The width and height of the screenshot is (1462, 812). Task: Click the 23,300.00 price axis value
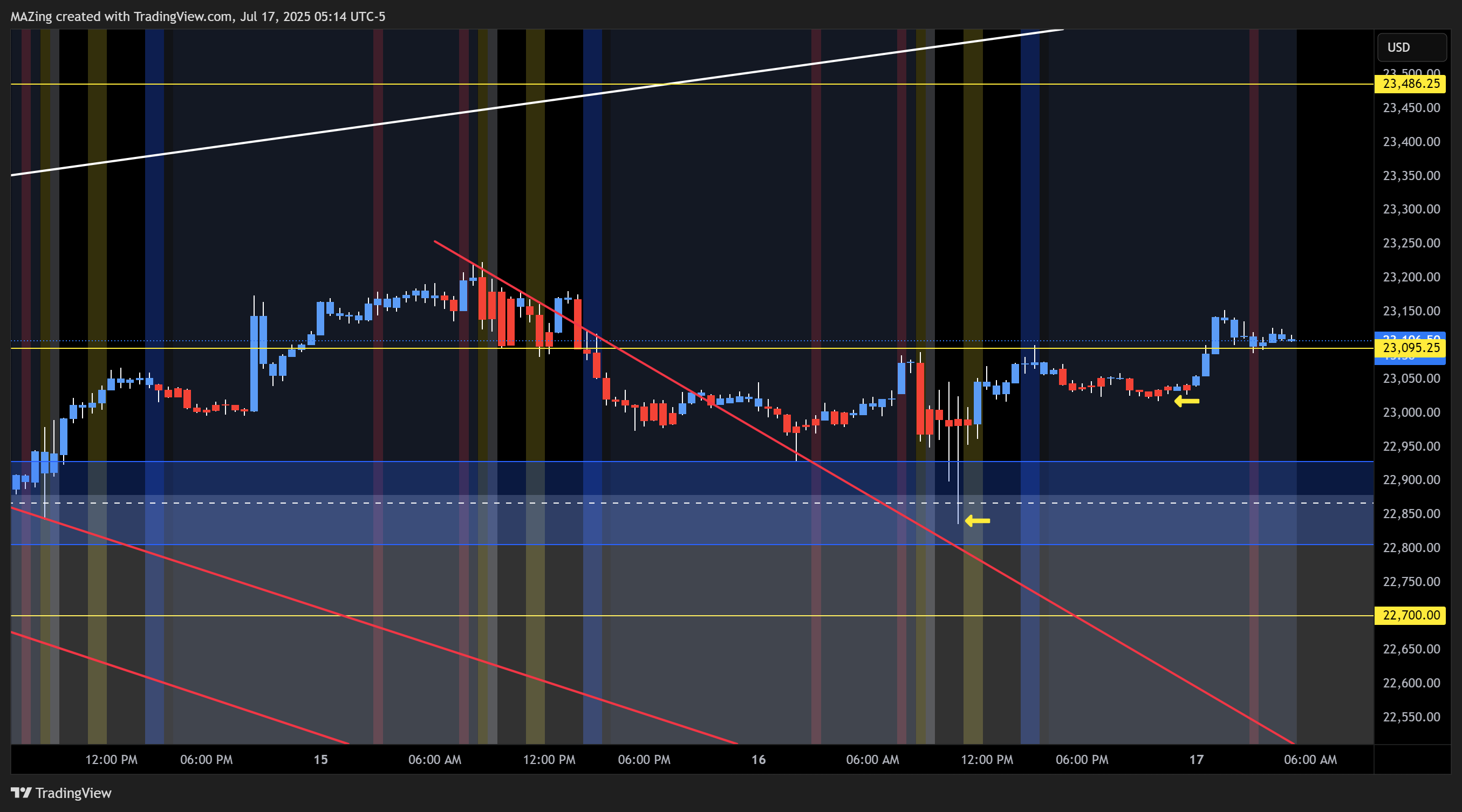[x=1411, y=209]
